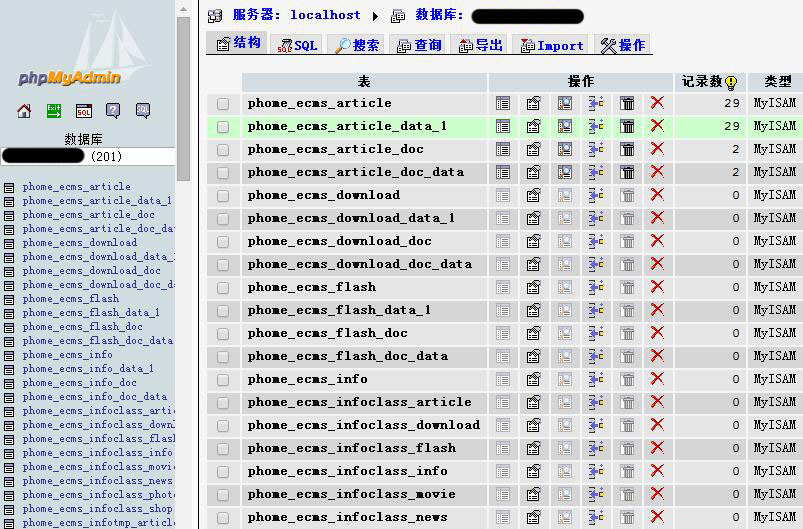Open phome_ecms_info_data_1 link in sidebar

coord(88,369)
